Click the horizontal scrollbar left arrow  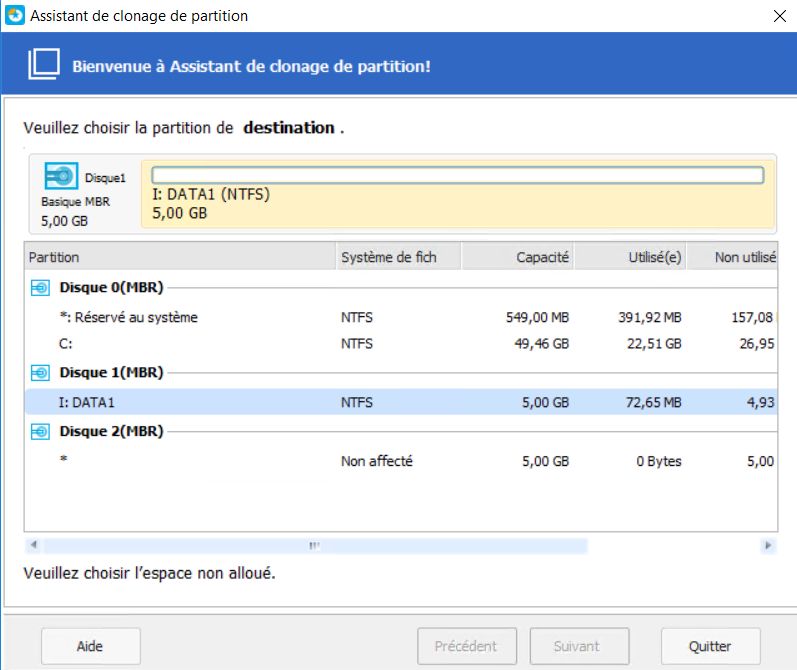(33, 546)
